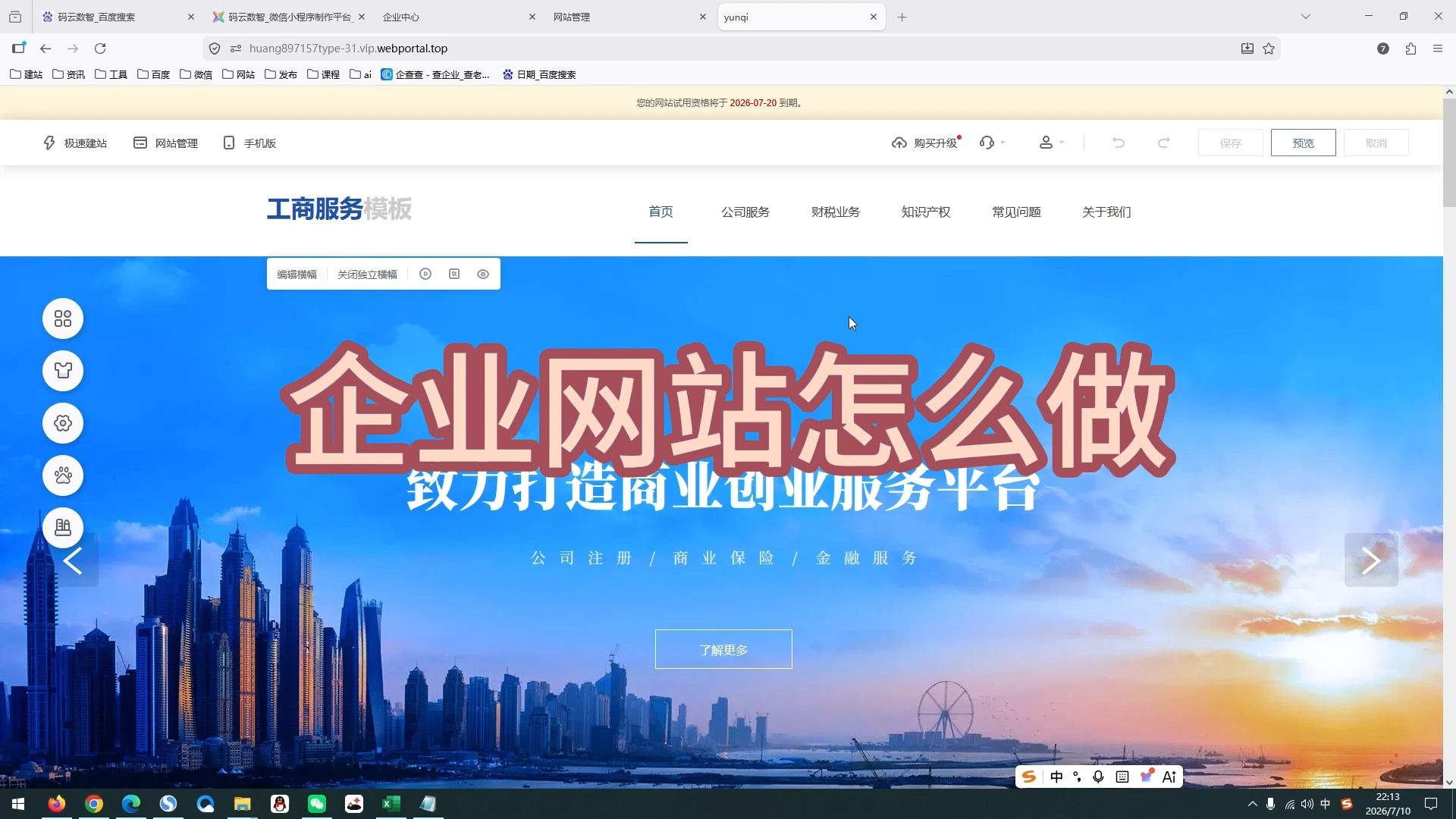Image resolution: width=1456 pixels, height=819 pixels.
Task: Click 编辑横幅 in banner toolbar
Action: (x=297, y=275)
